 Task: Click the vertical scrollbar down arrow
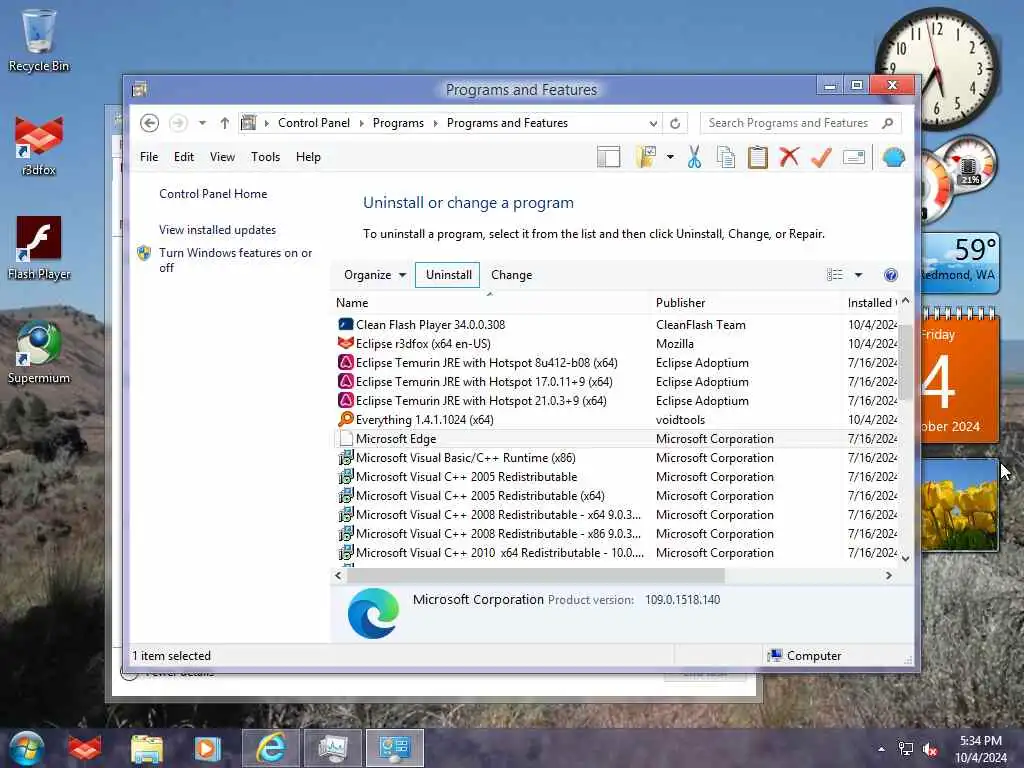tap(905, 558)
